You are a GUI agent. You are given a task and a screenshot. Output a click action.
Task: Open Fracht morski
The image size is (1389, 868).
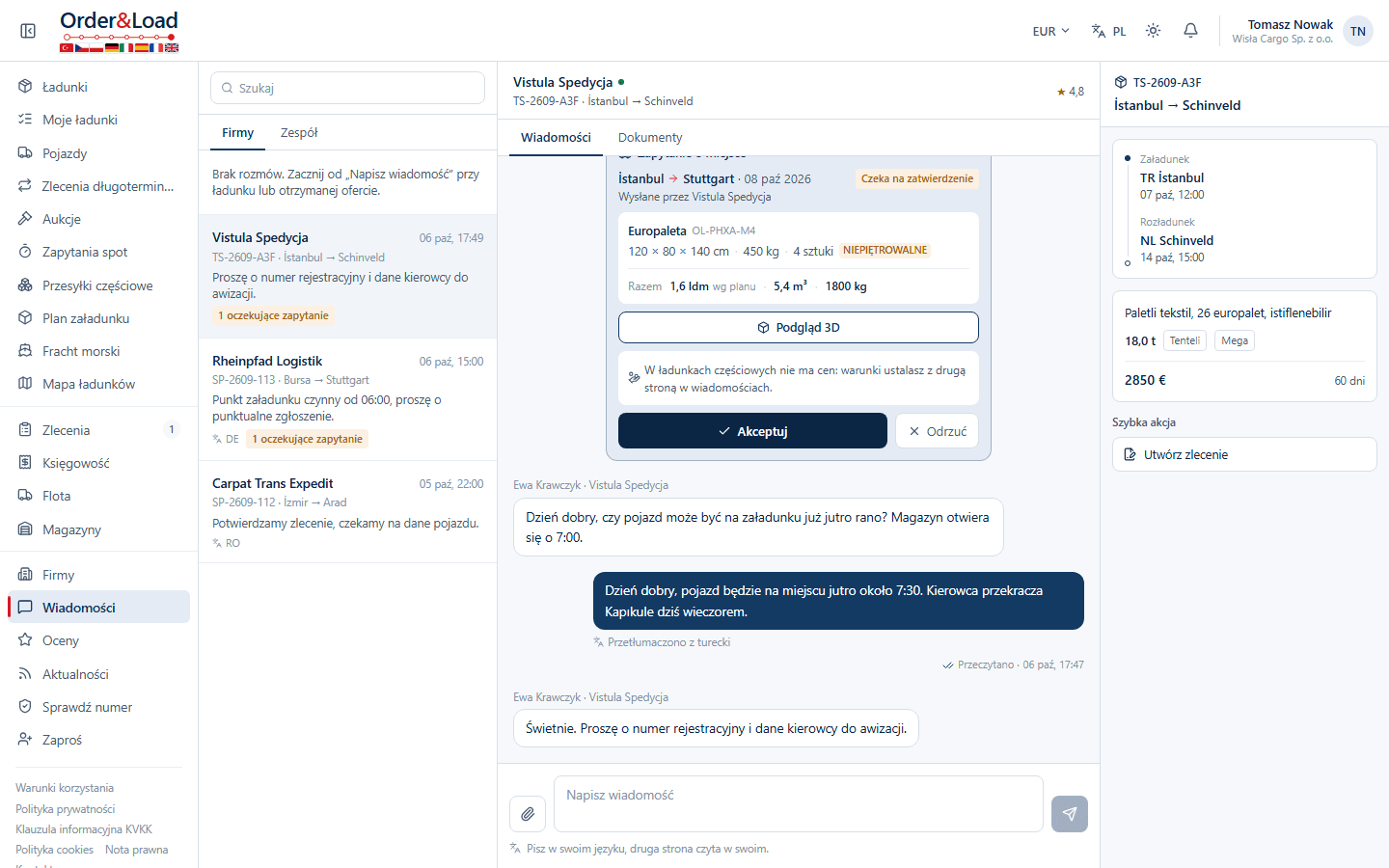pyautogui.click(x=97, y=351)
